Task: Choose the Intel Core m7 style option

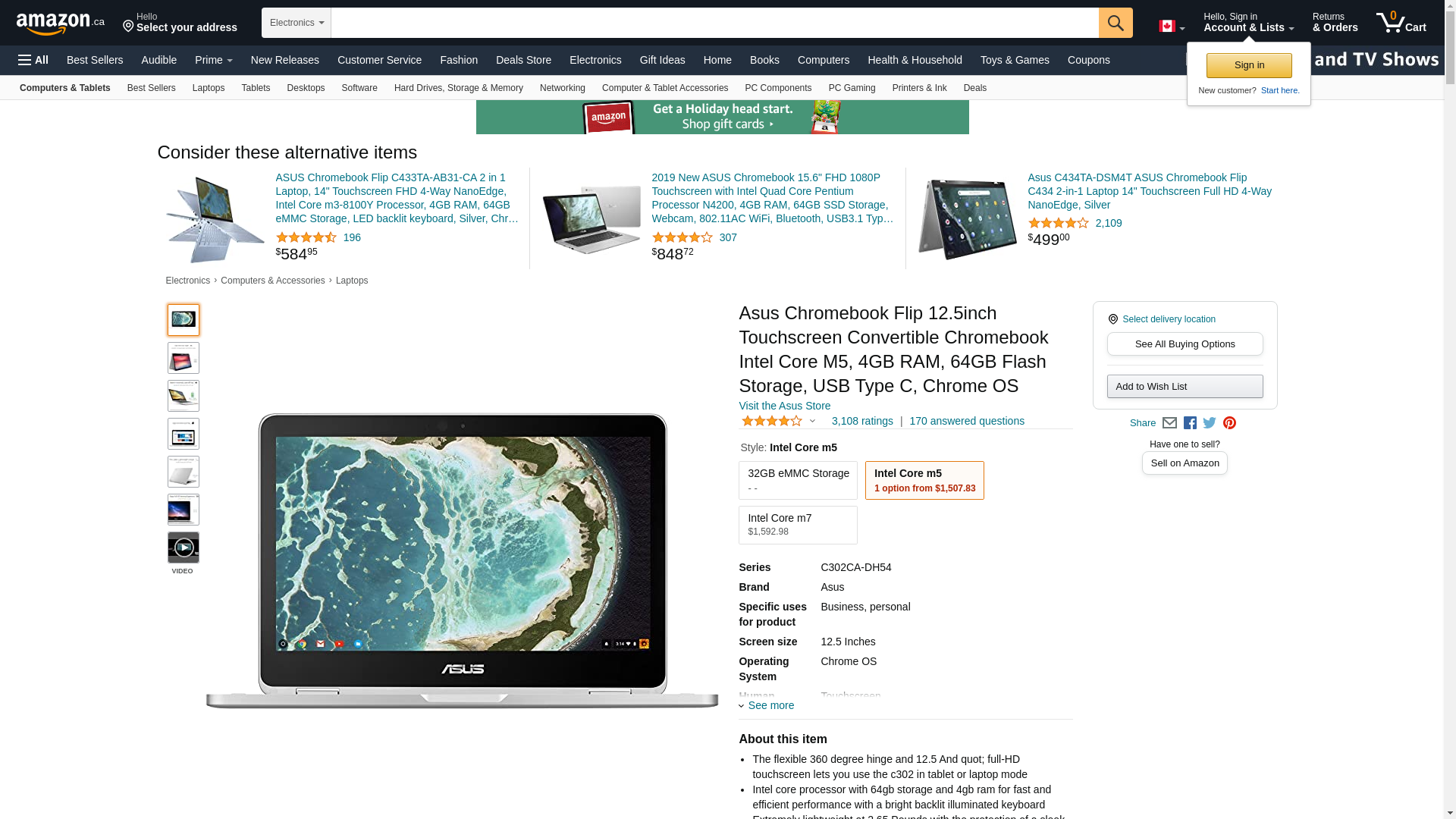Action: tap(798, 525)
